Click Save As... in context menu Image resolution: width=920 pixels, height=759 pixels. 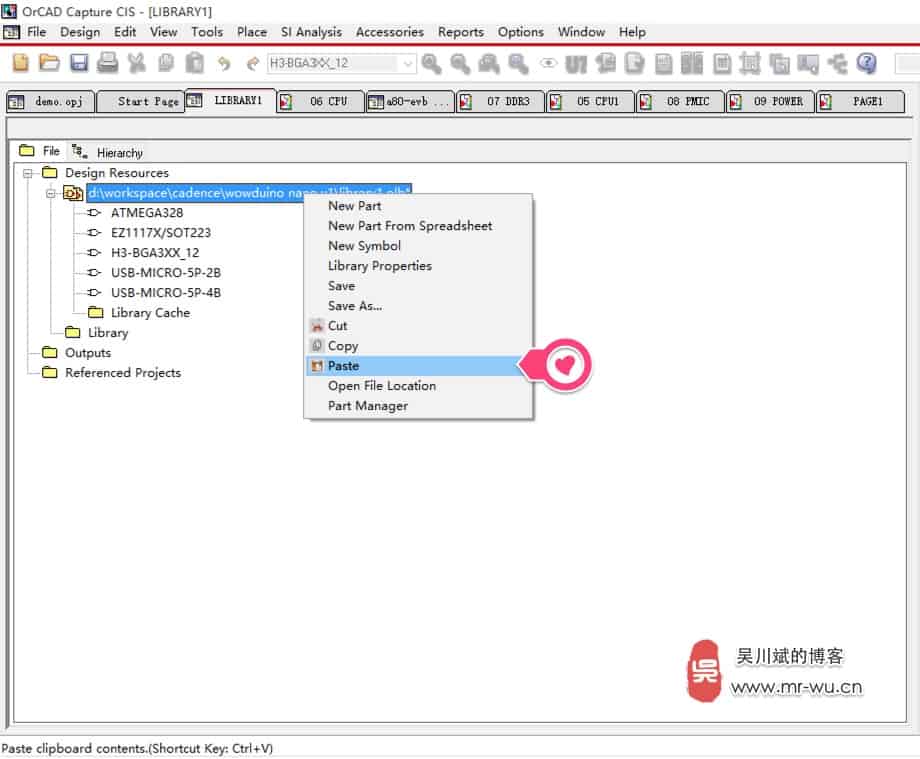point(419,306)
